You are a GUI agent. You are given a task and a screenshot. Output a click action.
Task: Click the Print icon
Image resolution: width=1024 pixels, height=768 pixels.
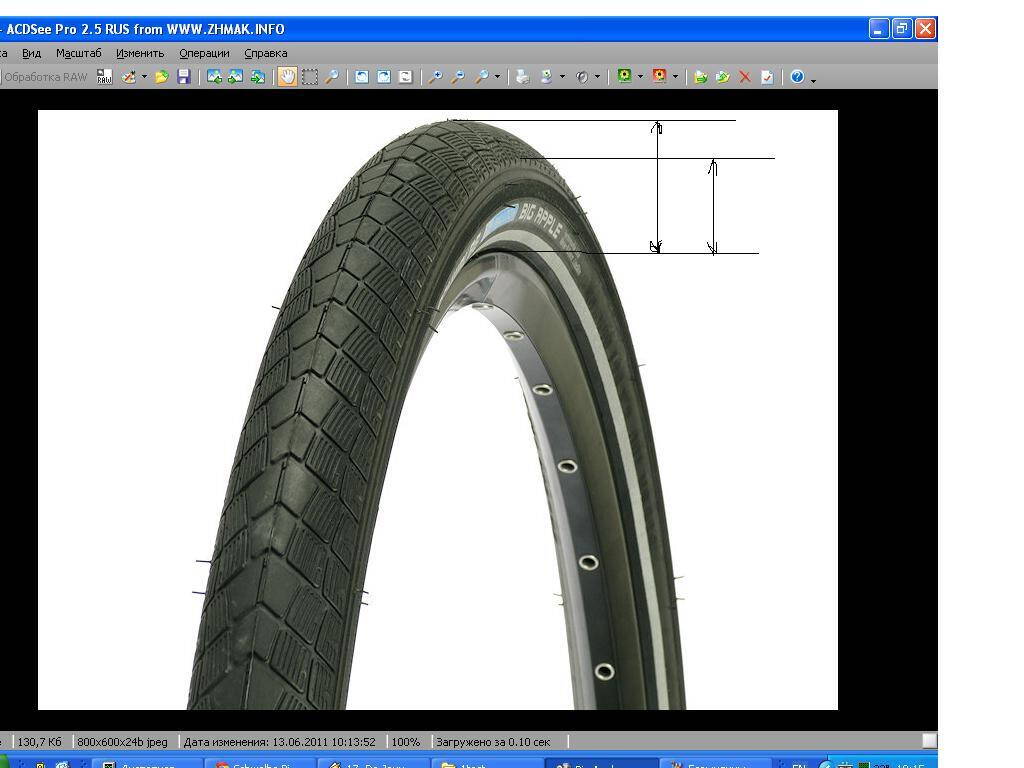point(522,77)
